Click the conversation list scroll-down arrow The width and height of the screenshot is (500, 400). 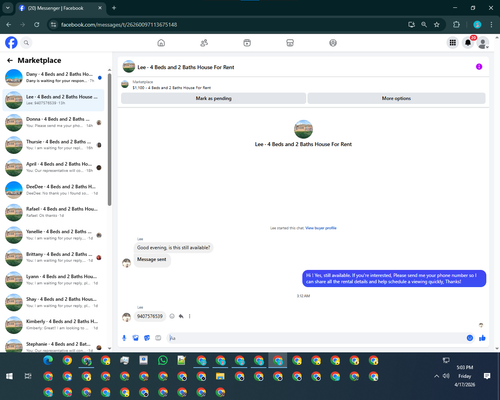(x=109, y=348)
